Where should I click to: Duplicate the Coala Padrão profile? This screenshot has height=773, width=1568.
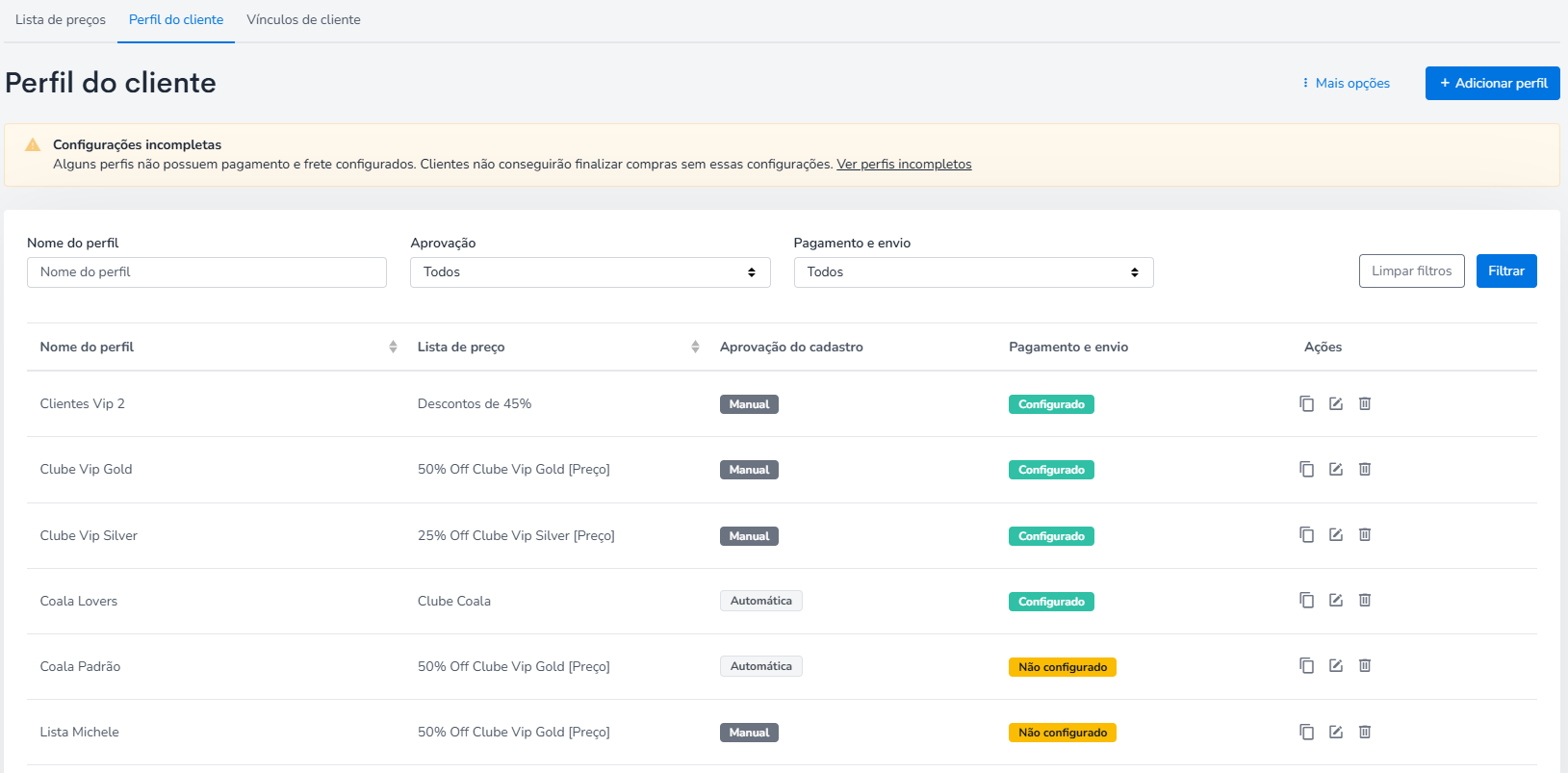pos(1306,665)
